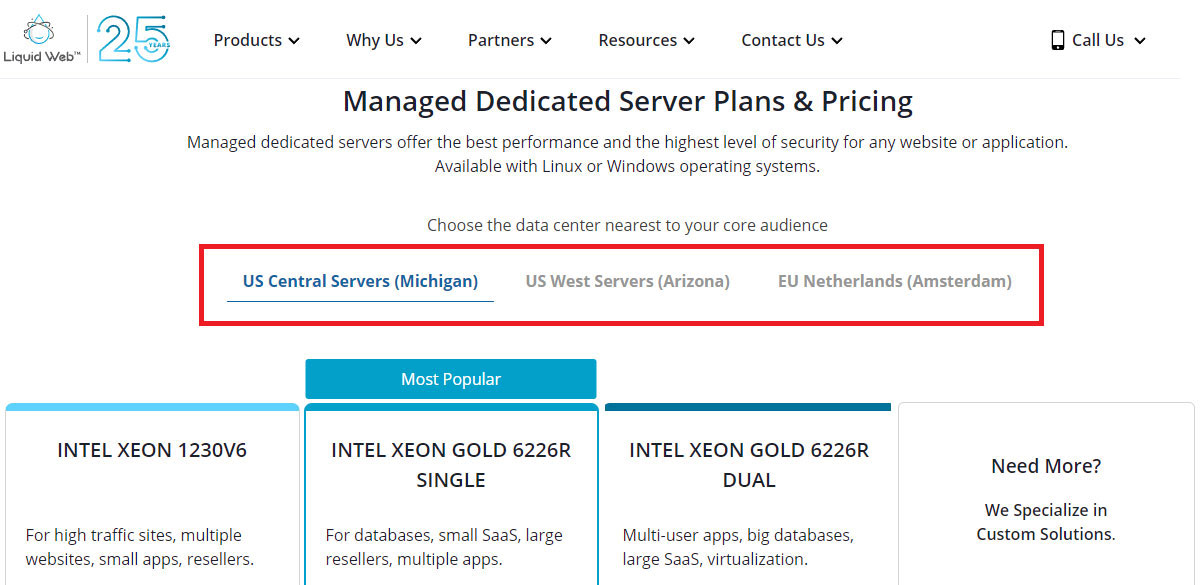Screen dimensions: 1200x585
Task: Click the 25 Years anniversary badge
Action: point(133,39)
